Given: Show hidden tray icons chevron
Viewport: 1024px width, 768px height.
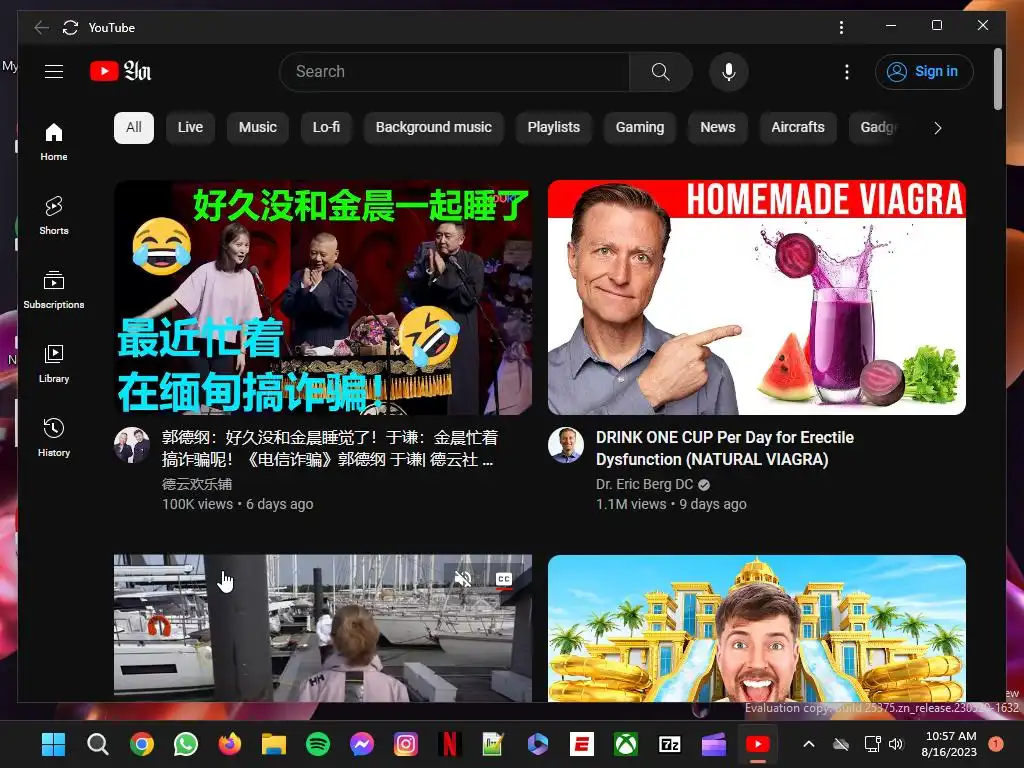Looking at the screenshot, I should (x=808, y=744).
